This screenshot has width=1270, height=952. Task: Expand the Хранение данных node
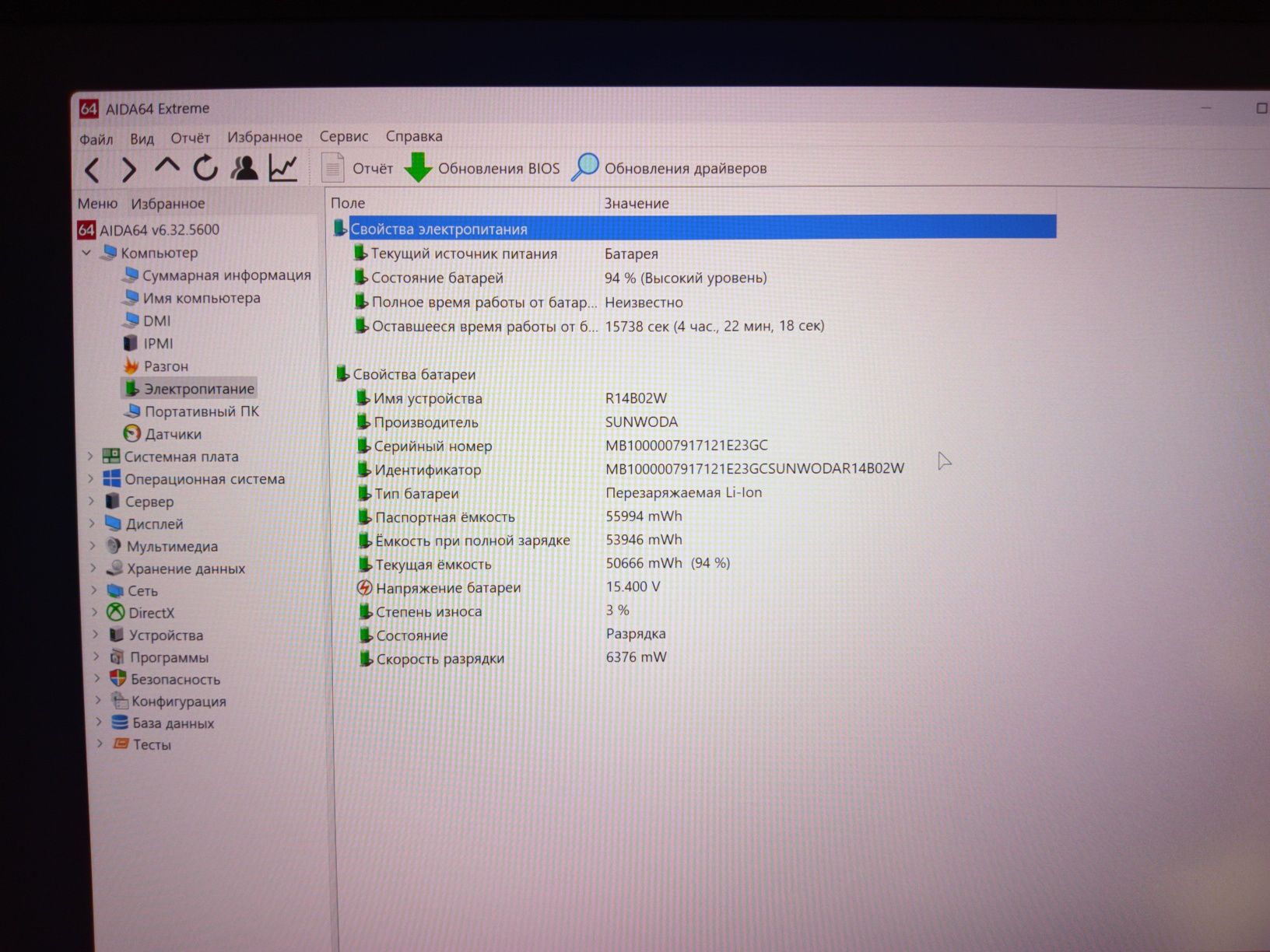point(94,569)
